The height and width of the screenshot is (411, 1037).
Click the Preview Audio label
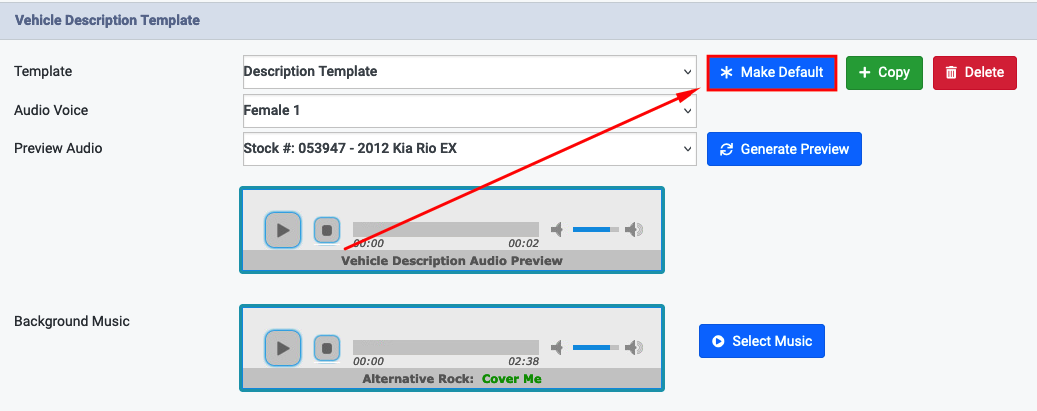pos(58,149)
